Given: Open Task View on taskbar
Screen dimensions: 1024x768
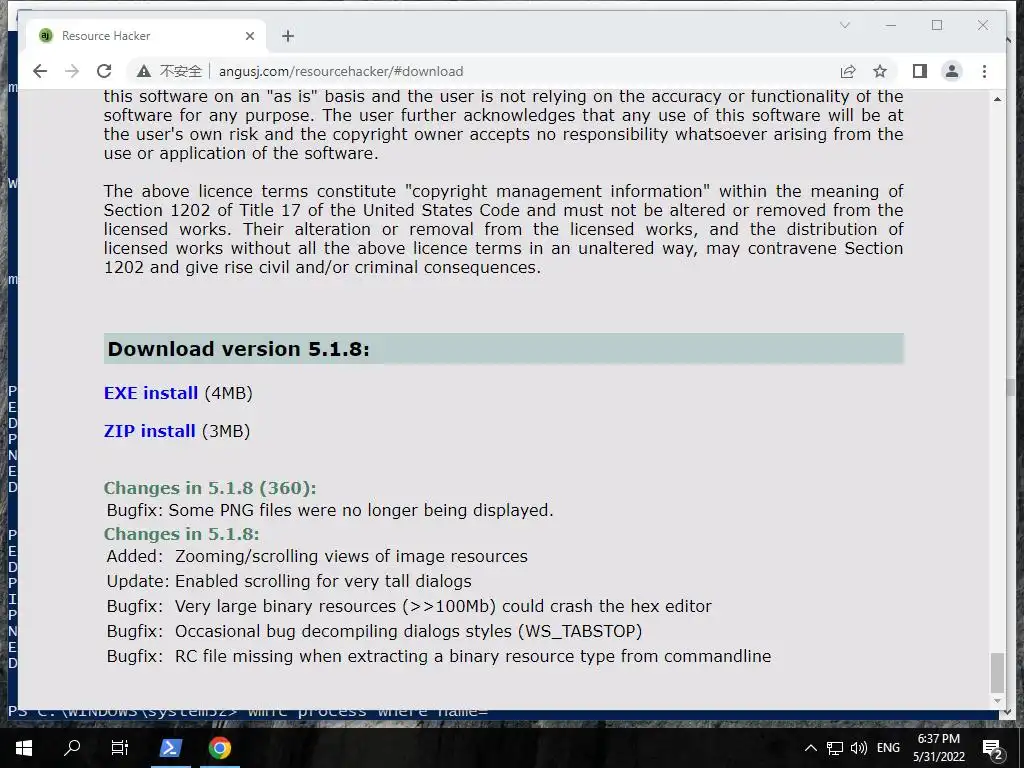Looking at the screenshot, I should 120,748.
